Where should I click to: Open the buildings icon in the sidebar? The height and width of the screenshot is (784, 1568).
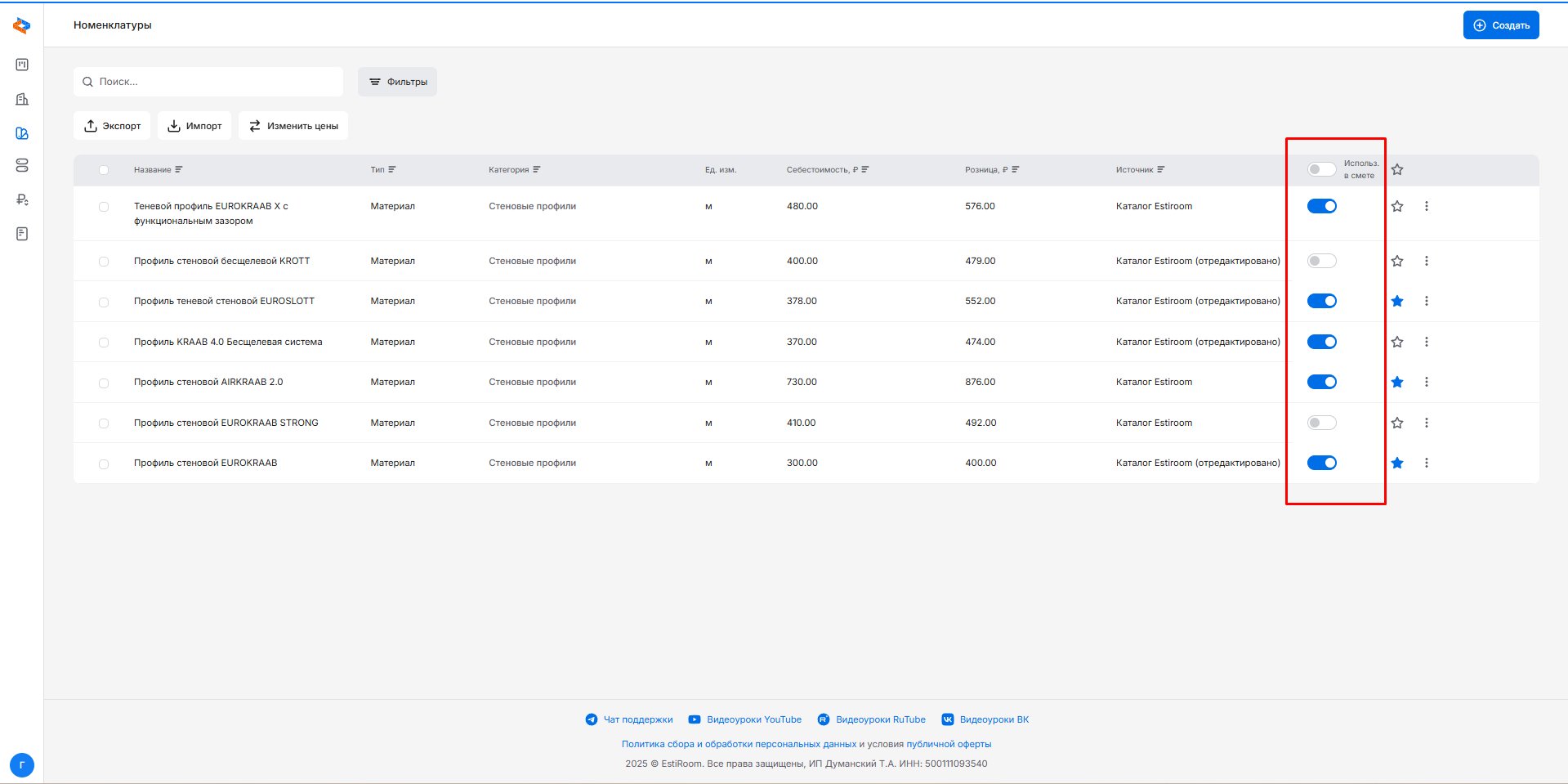[x=22, y=99]
